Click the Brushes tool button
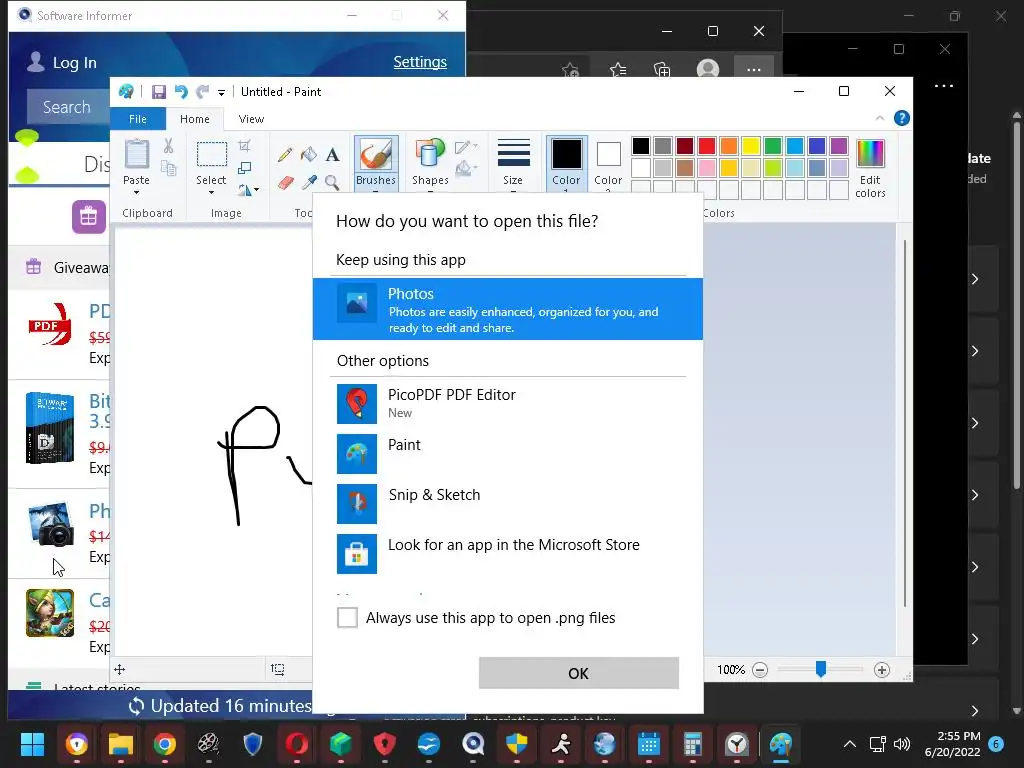Viewport: 1024px width, 768px height. 376,163
